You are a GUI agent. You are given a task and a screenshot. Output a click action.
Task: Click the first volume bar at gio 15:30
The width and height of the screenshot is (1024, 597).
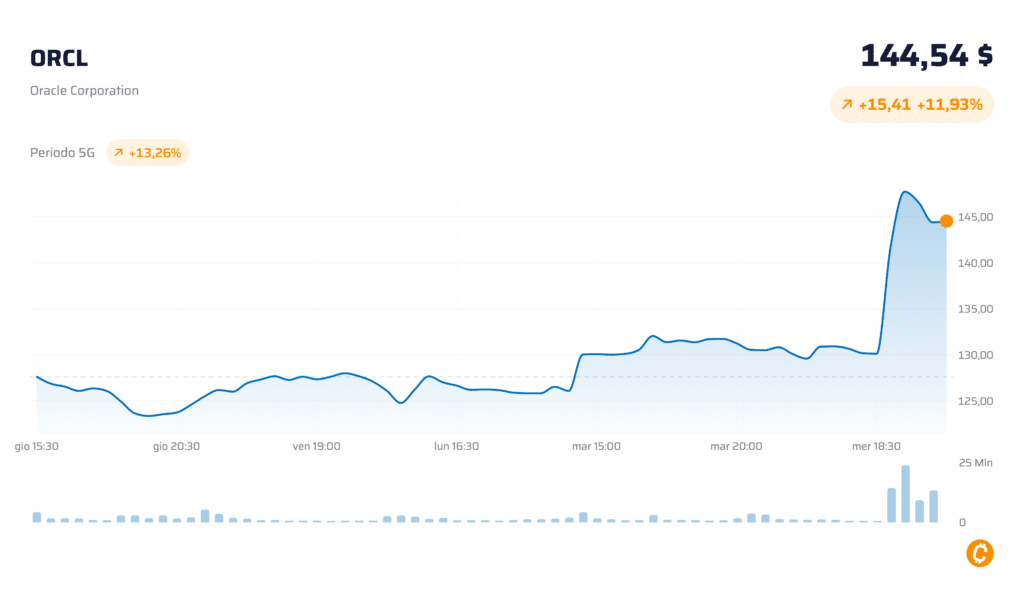(x=37, y=517)
